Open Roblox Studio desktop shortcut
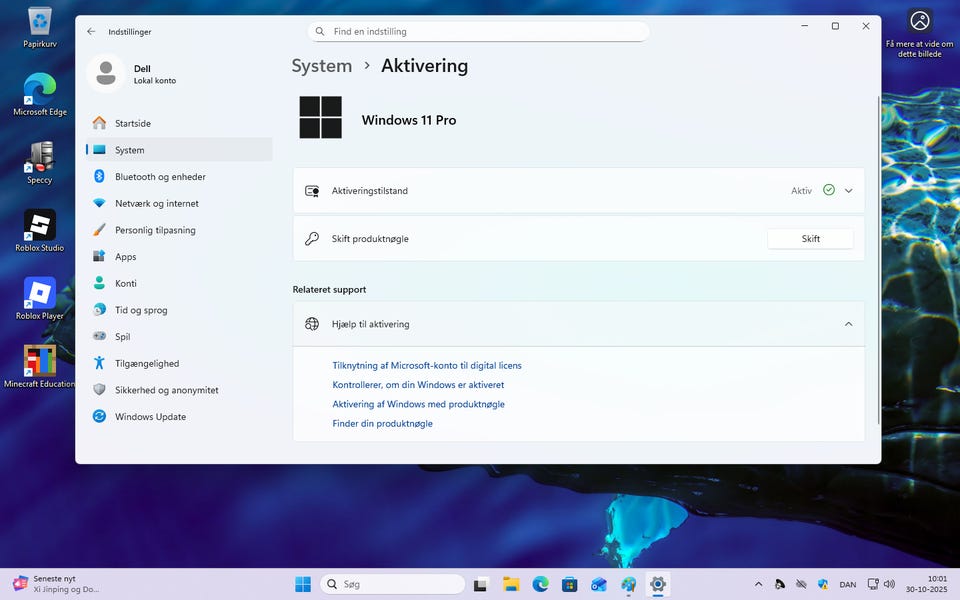960x600 pixels. [x=40, y=227]
